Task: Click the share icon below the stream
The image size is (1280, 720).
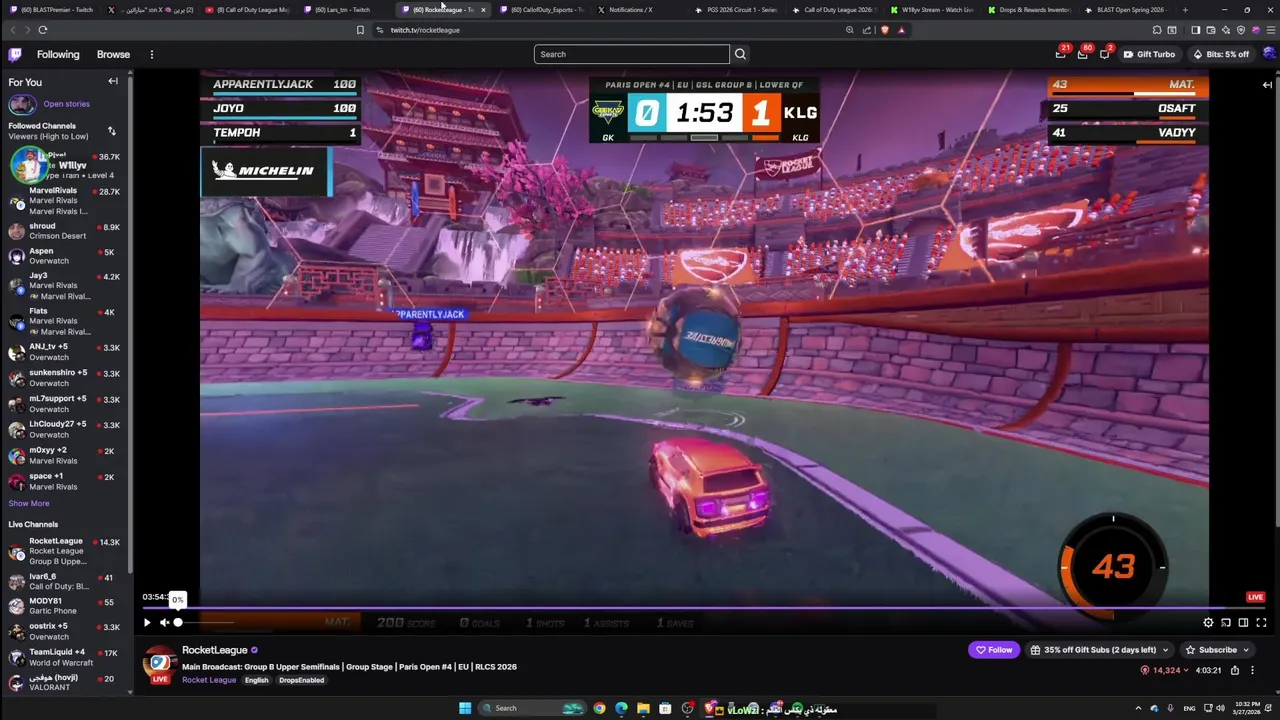Action: pyautogui.click(x=1235, y=670)
